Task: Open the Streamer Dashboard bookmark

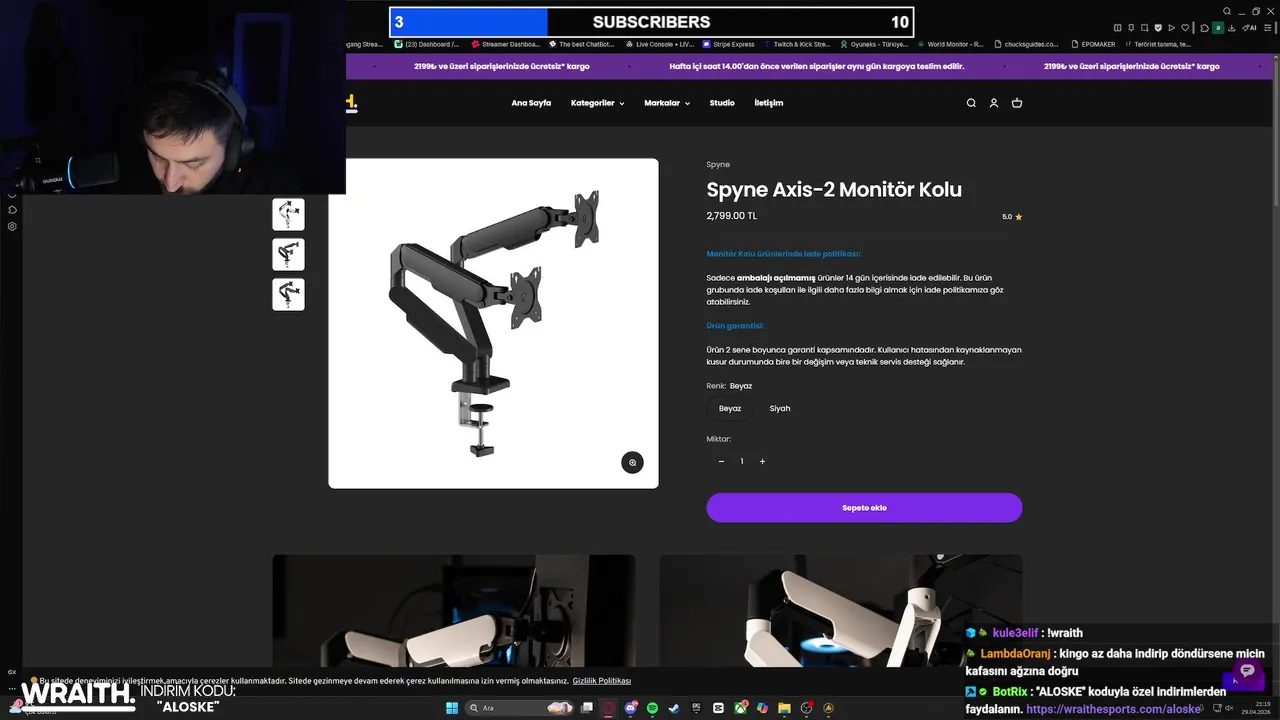Action: 505,44
